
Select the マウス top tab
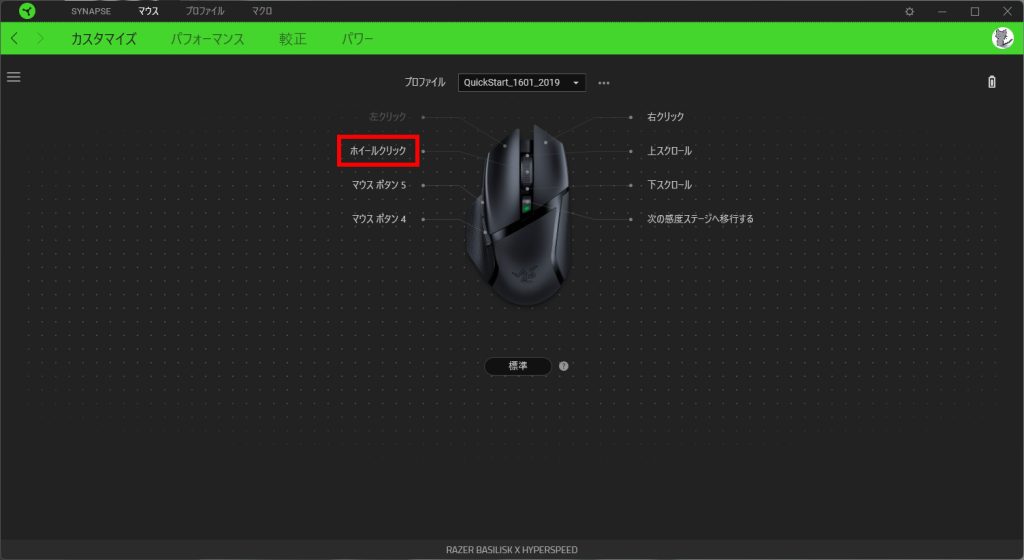coord(148,11)
